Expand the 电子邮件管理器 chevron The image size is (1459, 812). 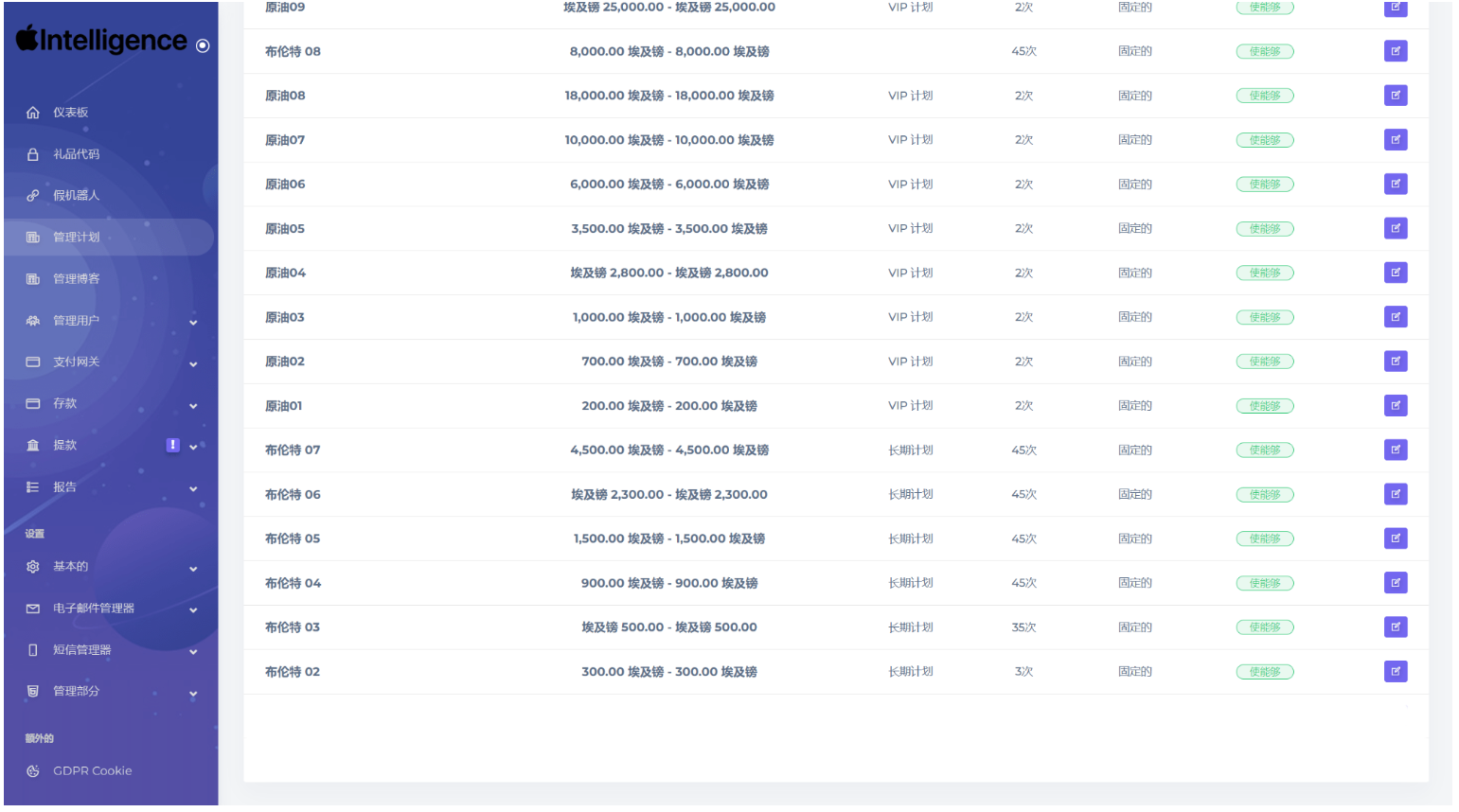pos(193,610)
